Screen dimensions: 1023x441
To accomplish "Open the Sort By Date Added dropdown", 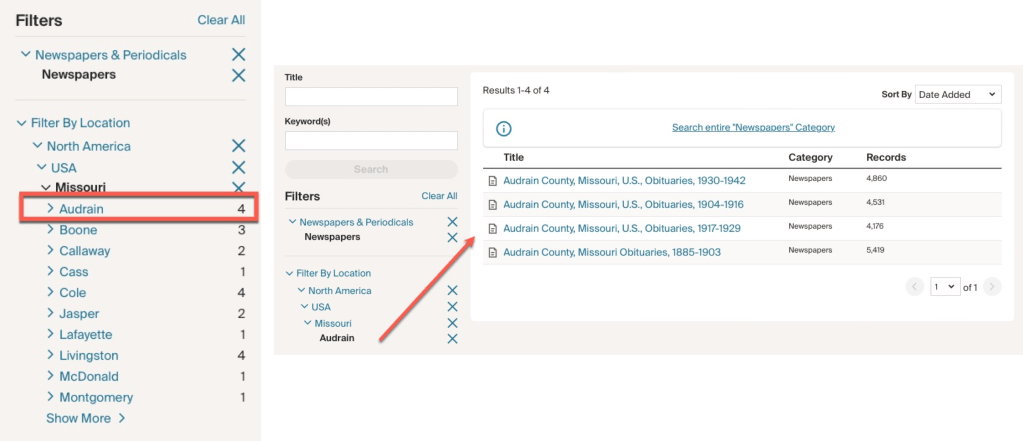I will coord(957,94).
